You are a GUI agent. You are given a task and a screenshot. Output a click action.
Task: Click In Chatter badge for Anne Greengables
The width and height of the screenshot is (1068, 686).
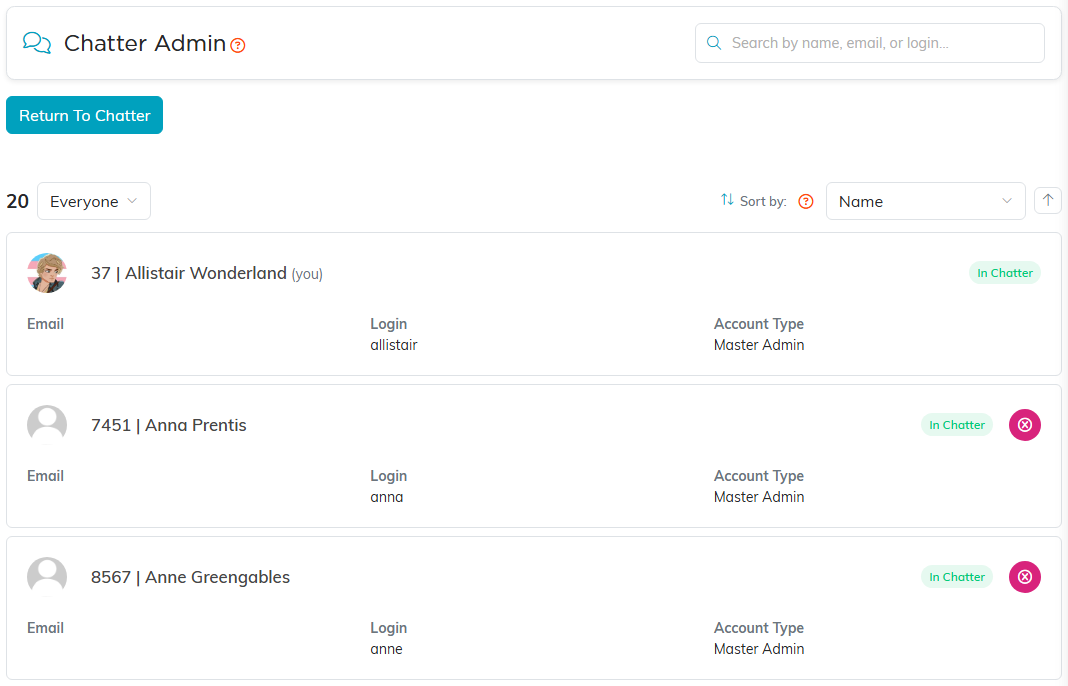coord(957,577)
